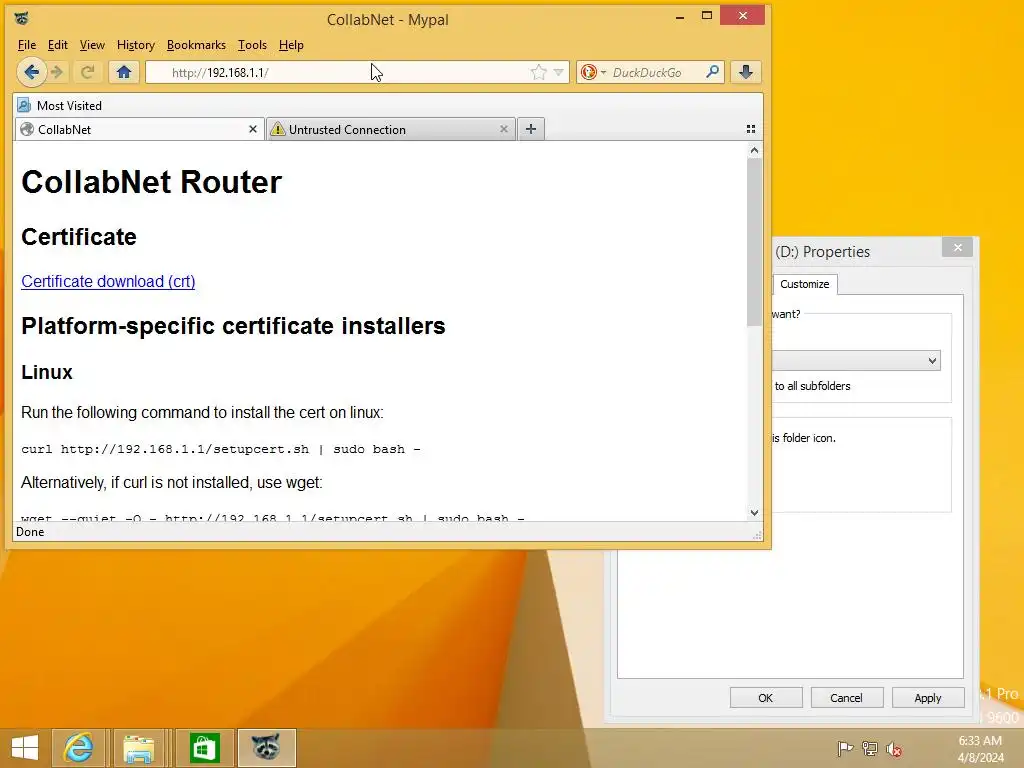Select the CollabNet tab

(x=140, y=129)
